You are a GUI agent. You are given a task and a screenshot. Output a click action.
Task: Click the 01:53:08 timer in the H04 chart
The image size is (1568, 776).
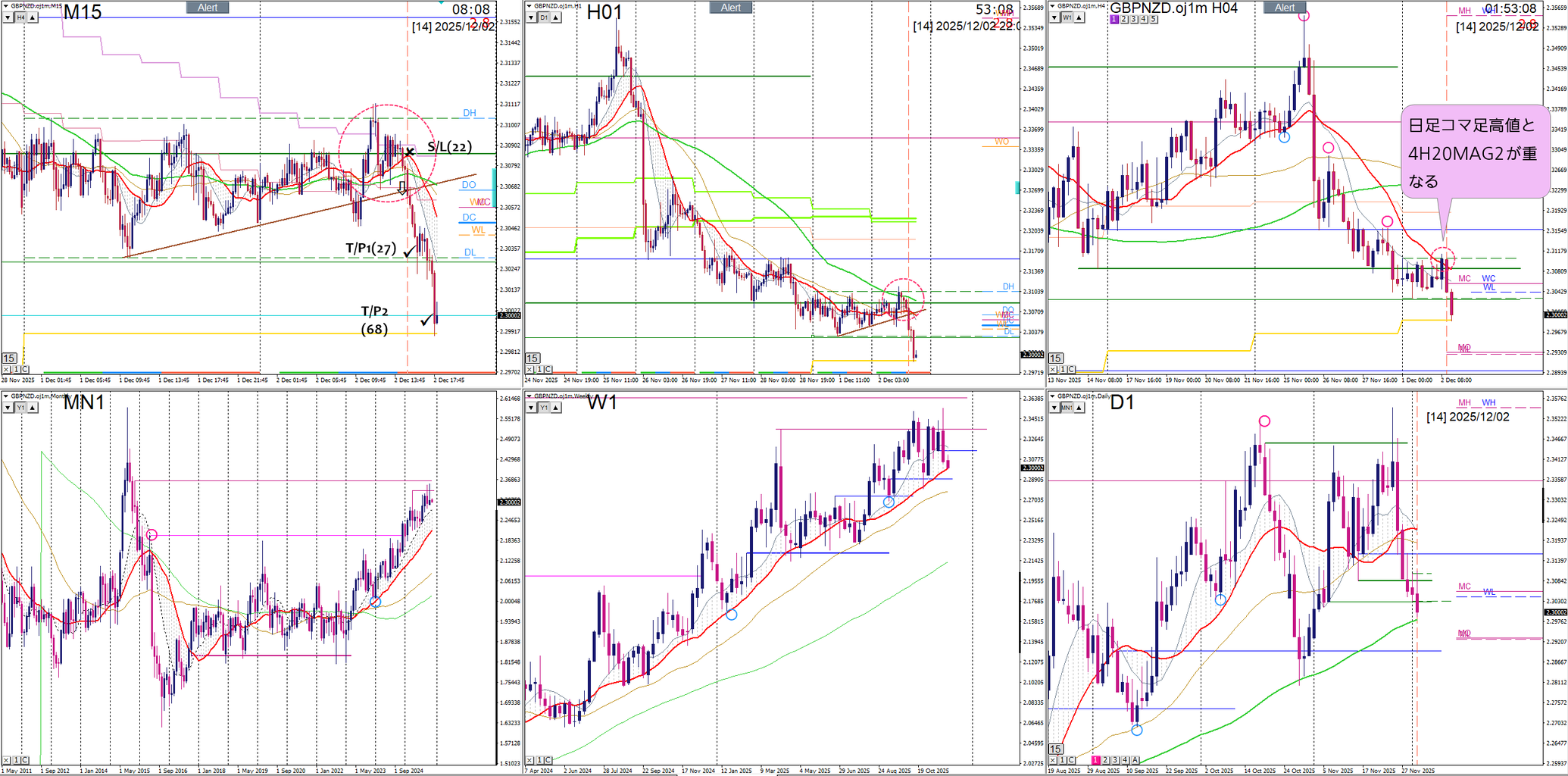click(x=1510, y=8)
